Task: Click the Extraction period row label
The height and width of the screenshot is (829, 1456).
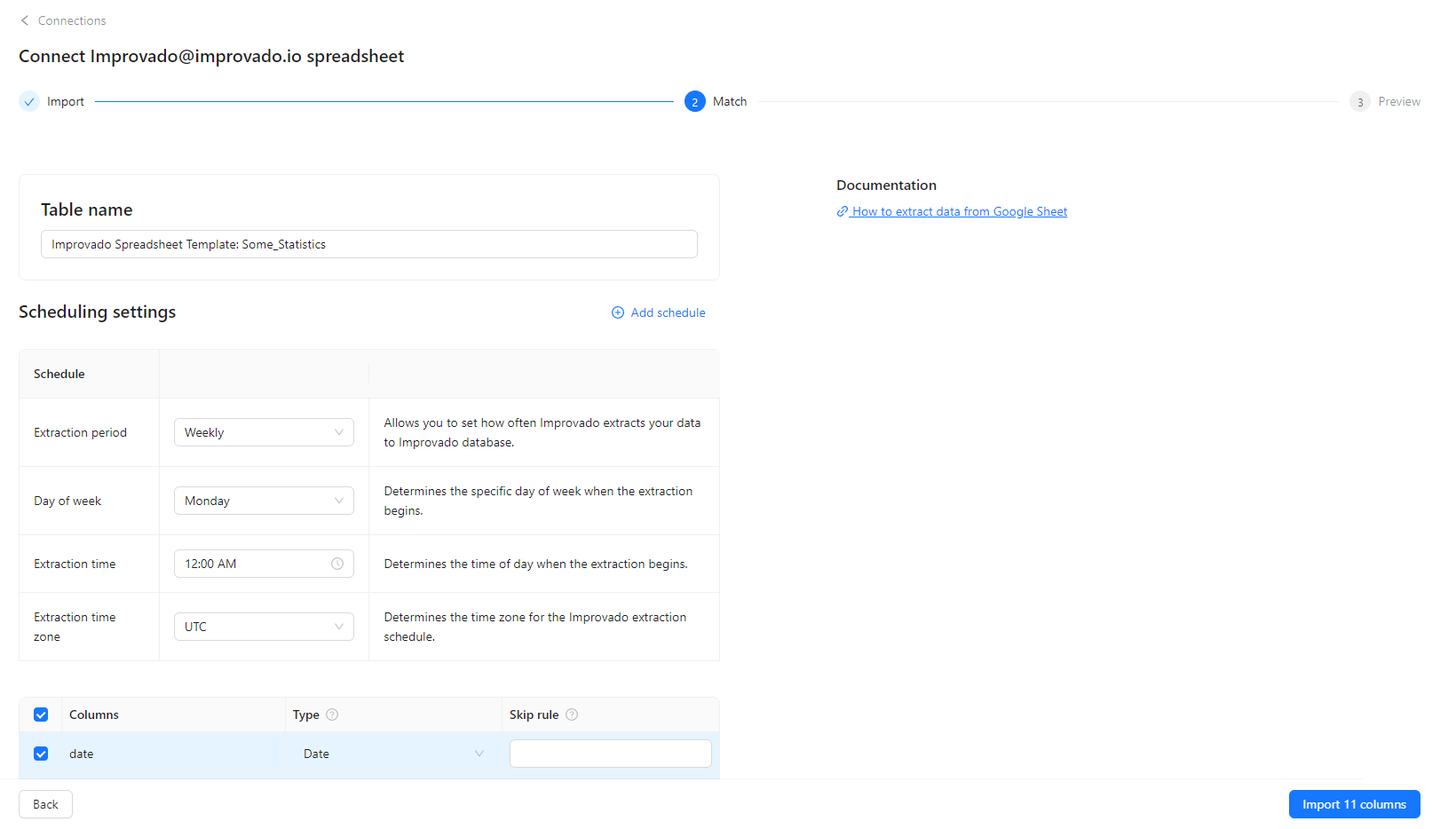Action: [x=81, y=432]
